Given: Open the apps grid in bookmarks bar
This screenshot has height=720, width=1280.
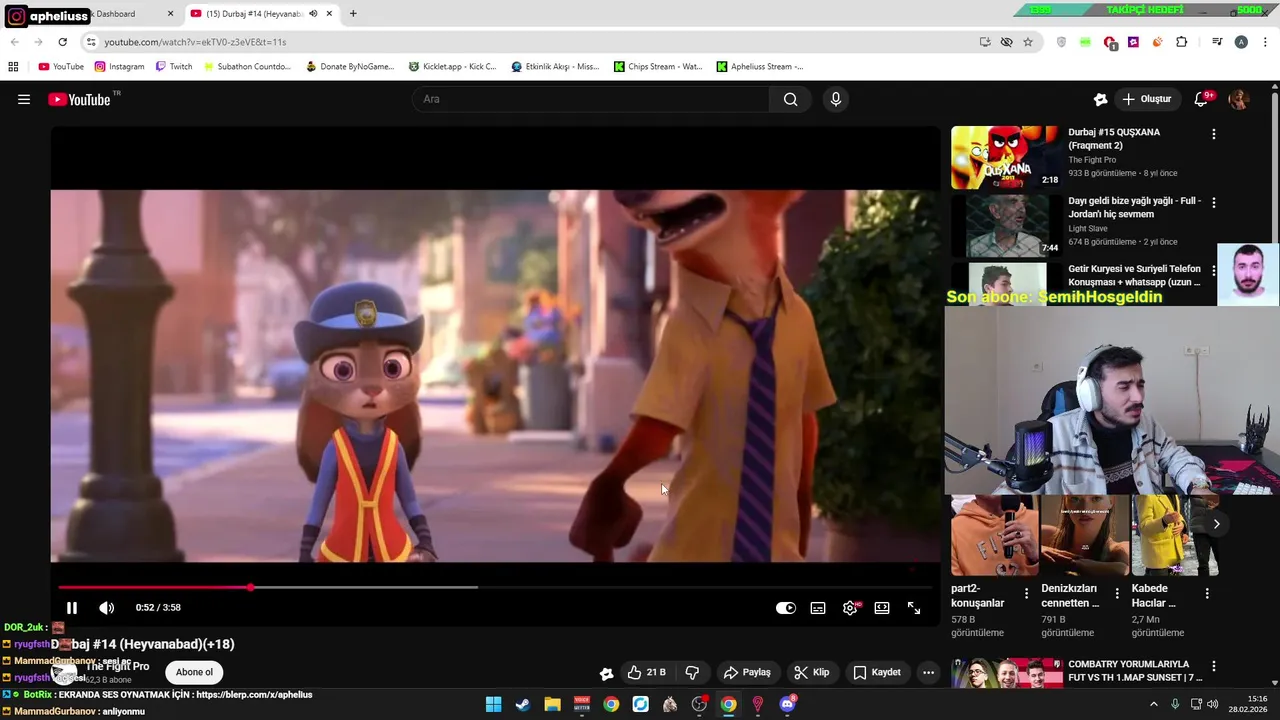Looking at the screenshot, I should point(13,67).
